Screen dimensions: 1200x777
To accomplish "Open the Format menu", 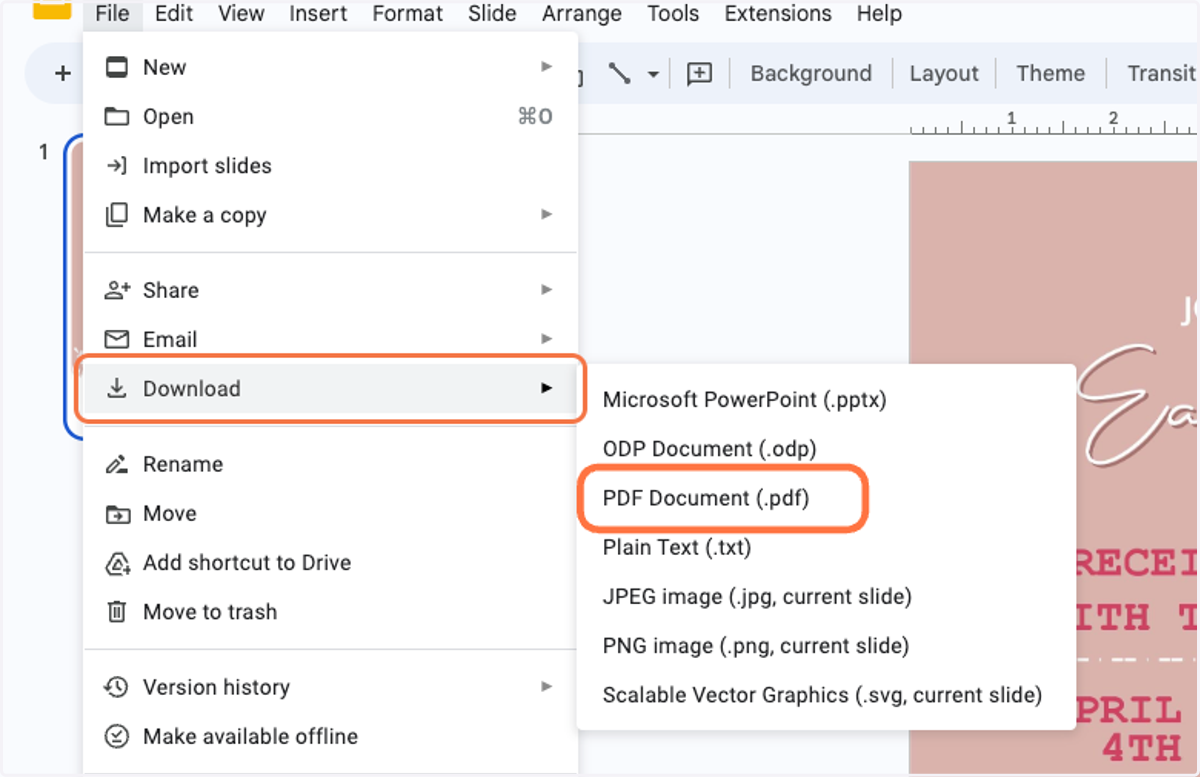I will click(407, 14).
